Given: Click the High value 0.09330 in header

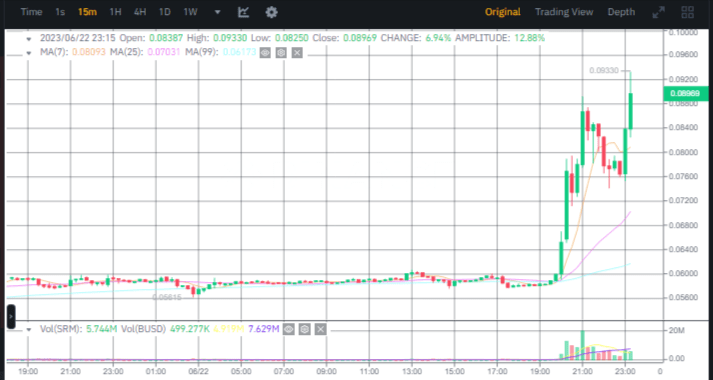Looking at the screenshot, I should [231, 38].
